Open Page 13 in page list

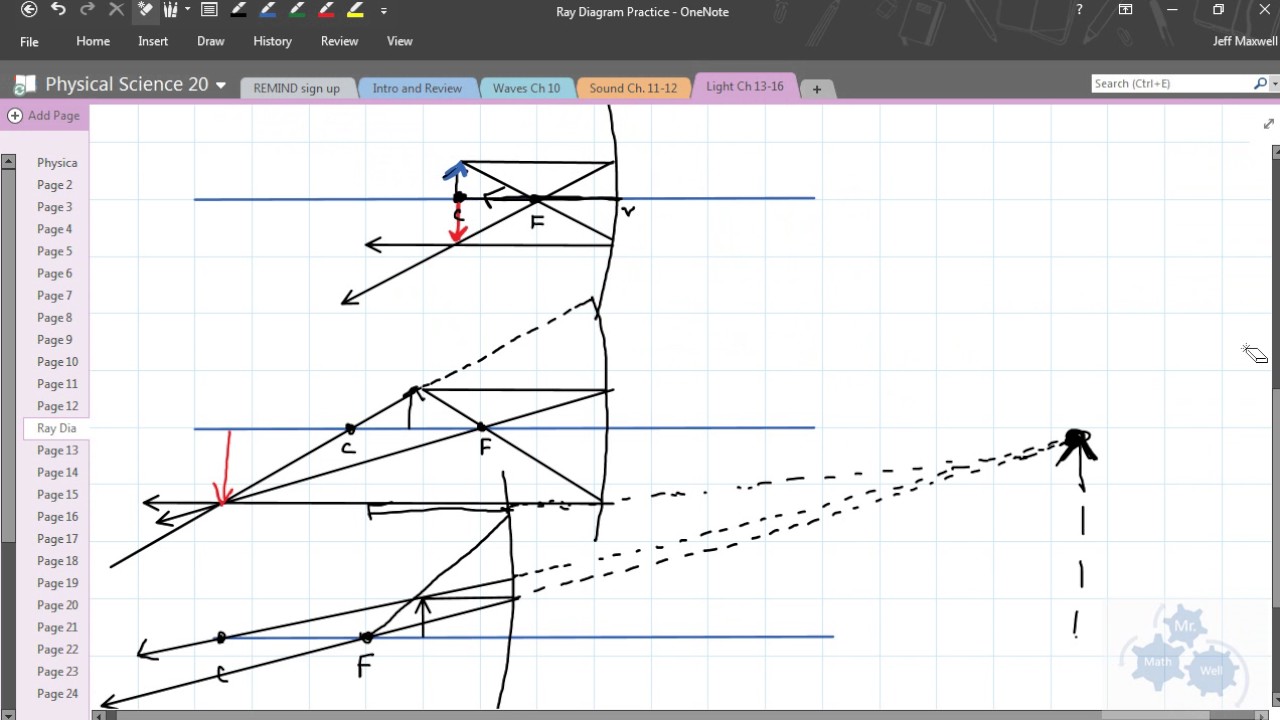56,450
